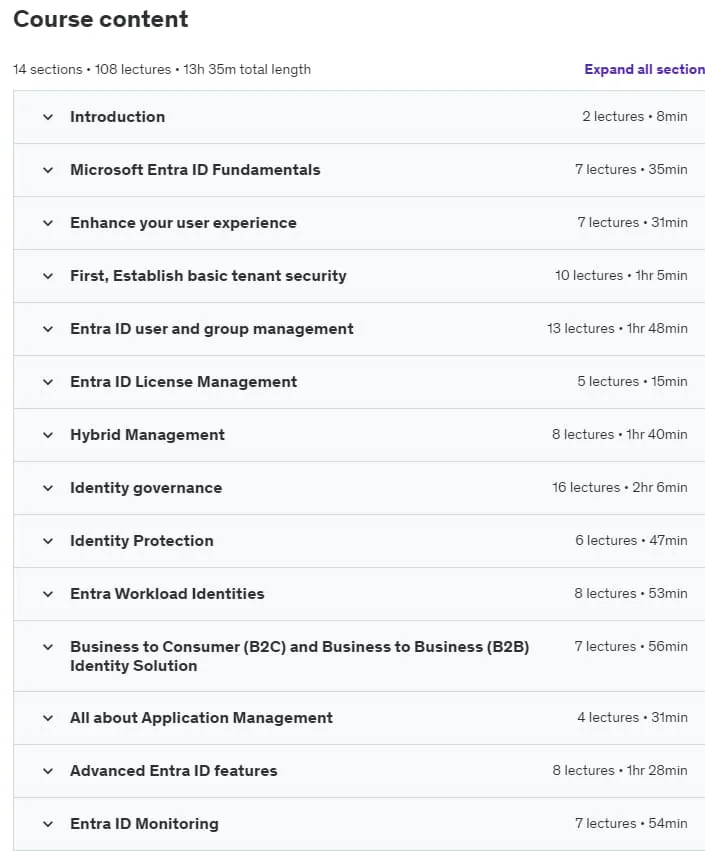Screen dimensions: 705x851
Task: Click chevron next to Microsoft Entra ID Fundamentals
Action: point(48,170)
